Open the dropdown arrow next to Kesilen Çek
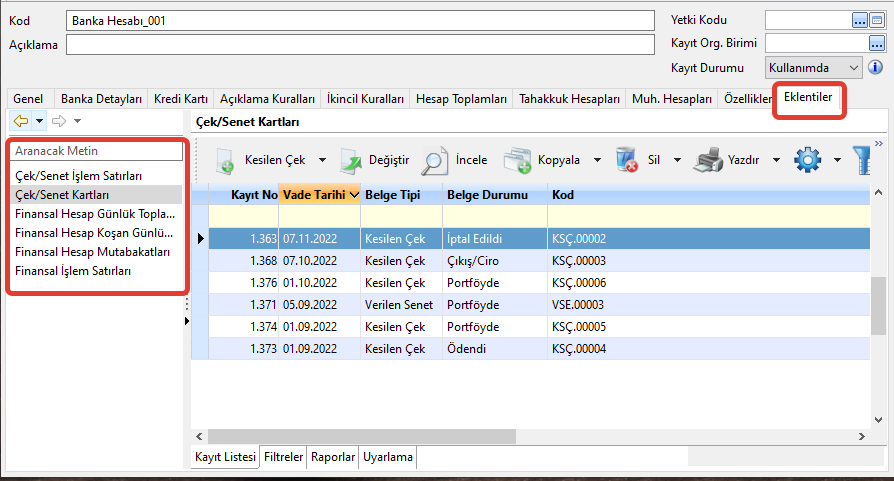Screen dimensions: 894x481 pyautogui.click(x=322, y=160)
